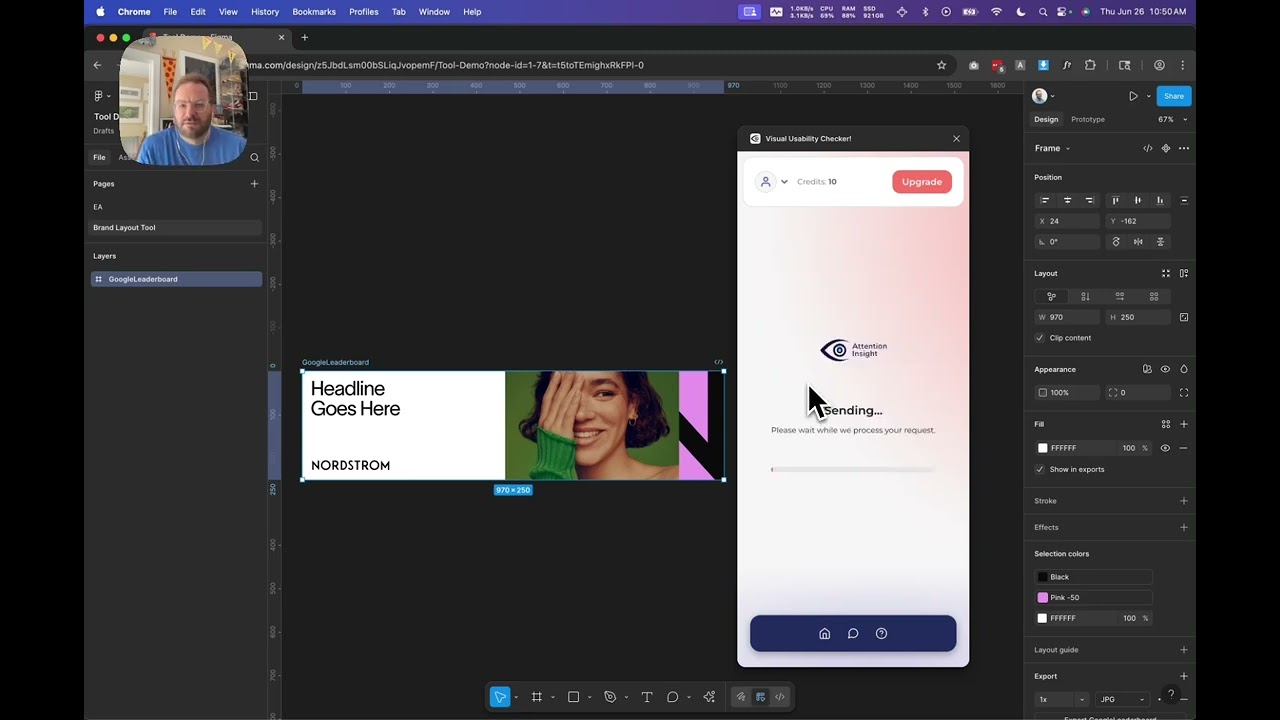Align vertical centers in Position section
Viewport: 1280px width, 720px height.
tap(1137, 200)
